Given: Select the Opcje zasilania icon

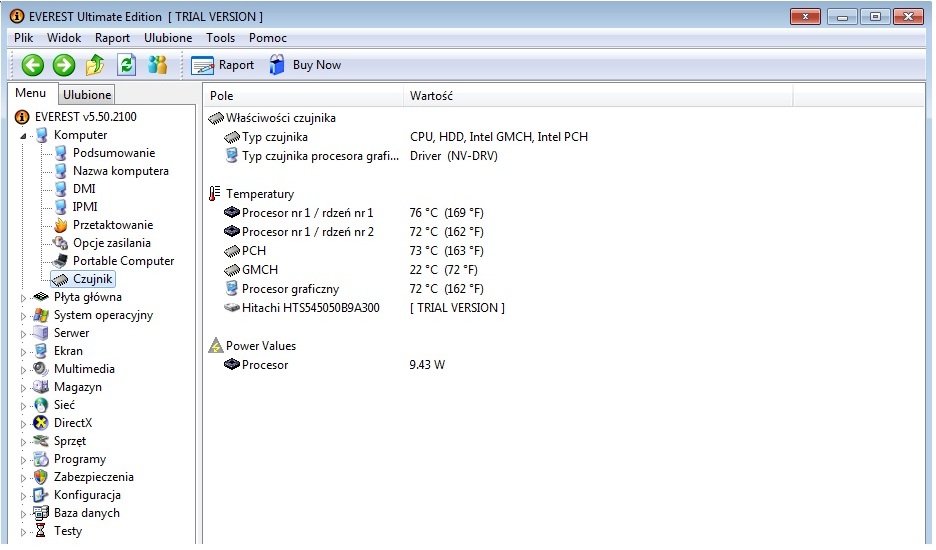Looking at the screenshot, I should coord(60,243).
